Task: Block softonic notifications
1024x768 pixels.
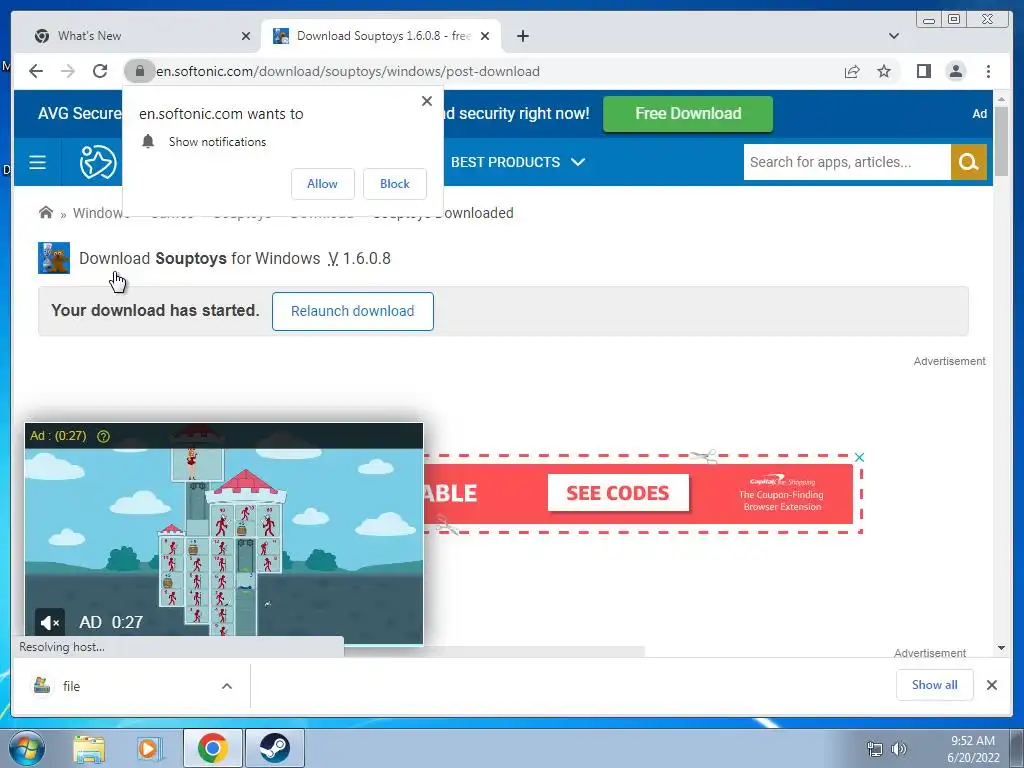Action: click(x=394, y=184)
